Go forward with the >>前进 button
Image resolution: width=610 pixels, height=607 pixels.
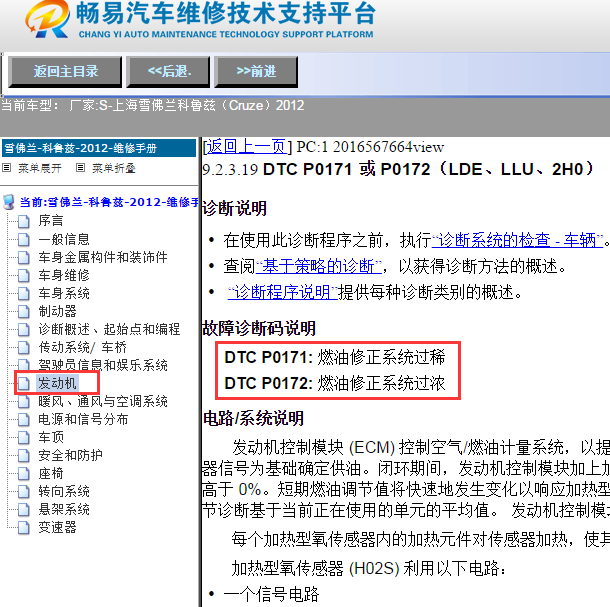[x=256, y=72]
